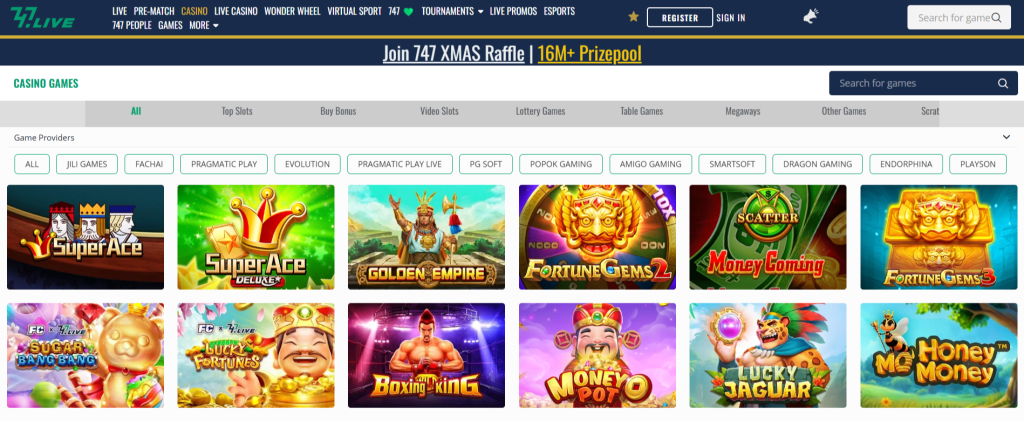
Task: Open the megaphone announcements icon
Action: (810, 17)
